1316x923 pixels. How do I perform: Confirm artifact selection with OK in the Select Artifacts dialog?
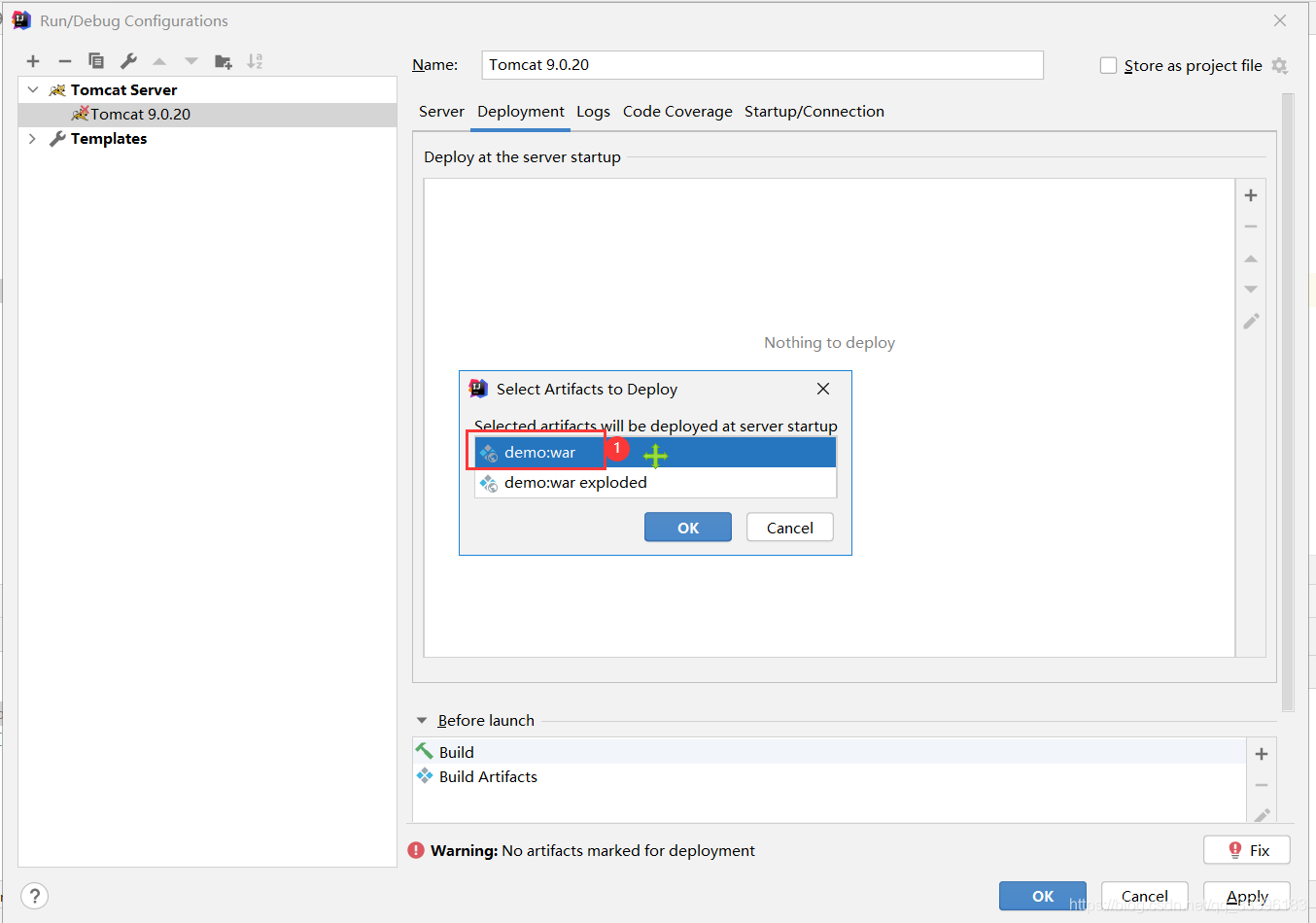(688, 528)
